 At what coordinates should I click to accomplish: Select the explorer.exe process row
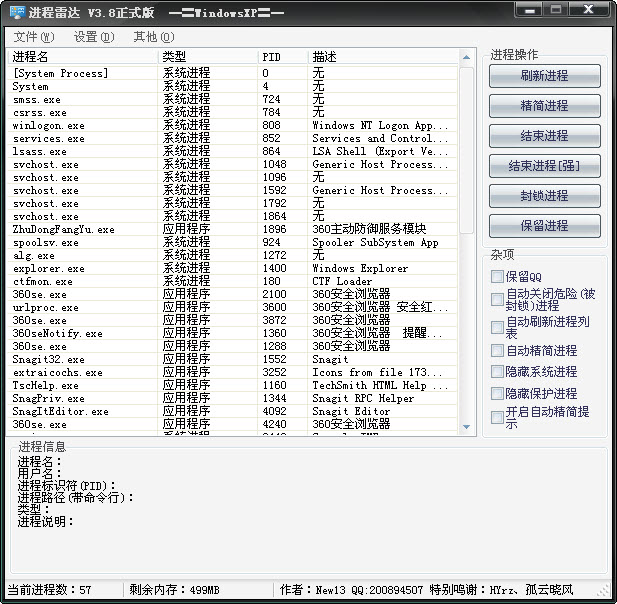click(233, 268)
